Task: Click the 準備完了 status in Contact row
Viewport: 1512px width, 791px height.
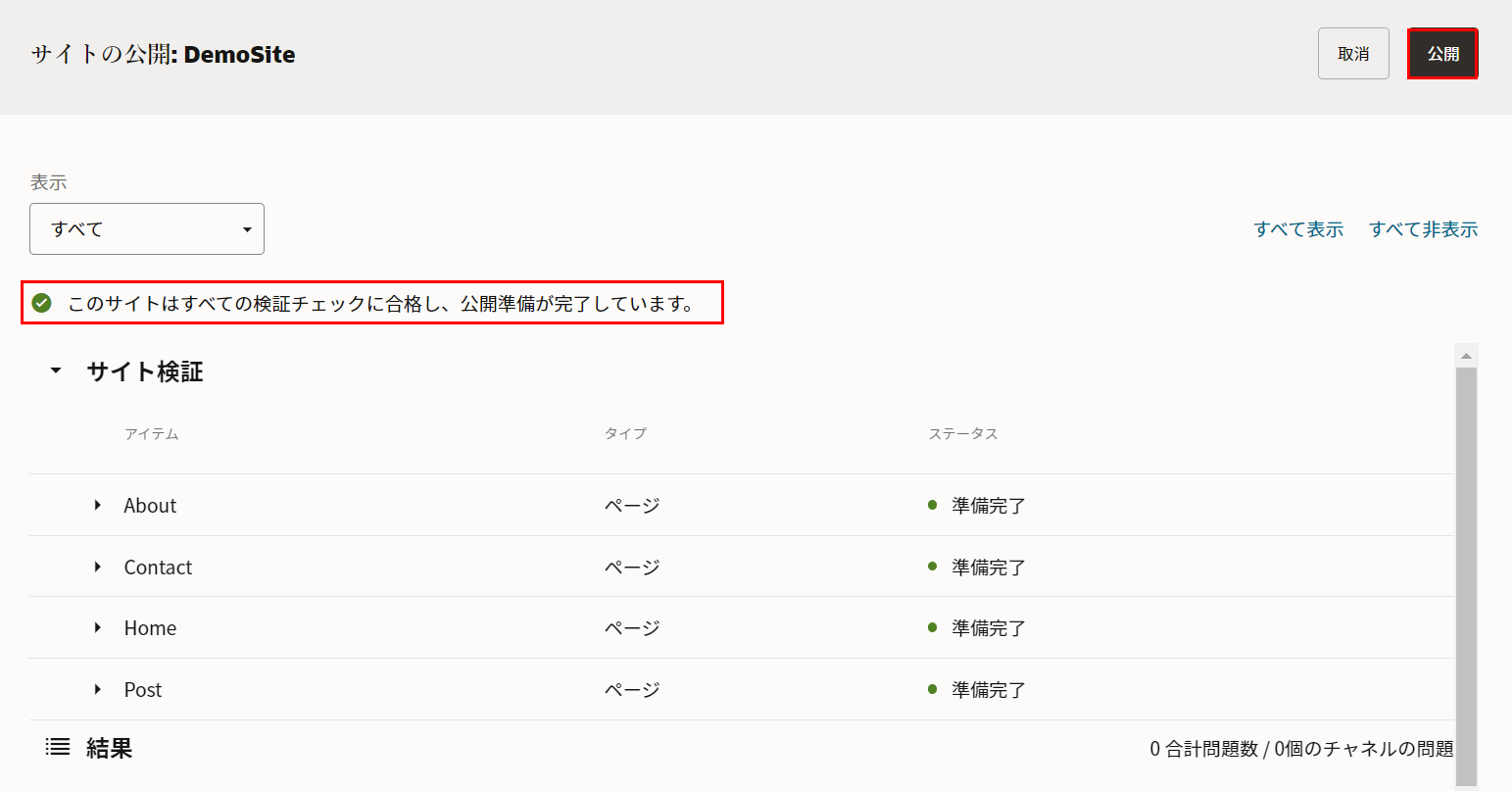Action: click(x=988, y=568)
